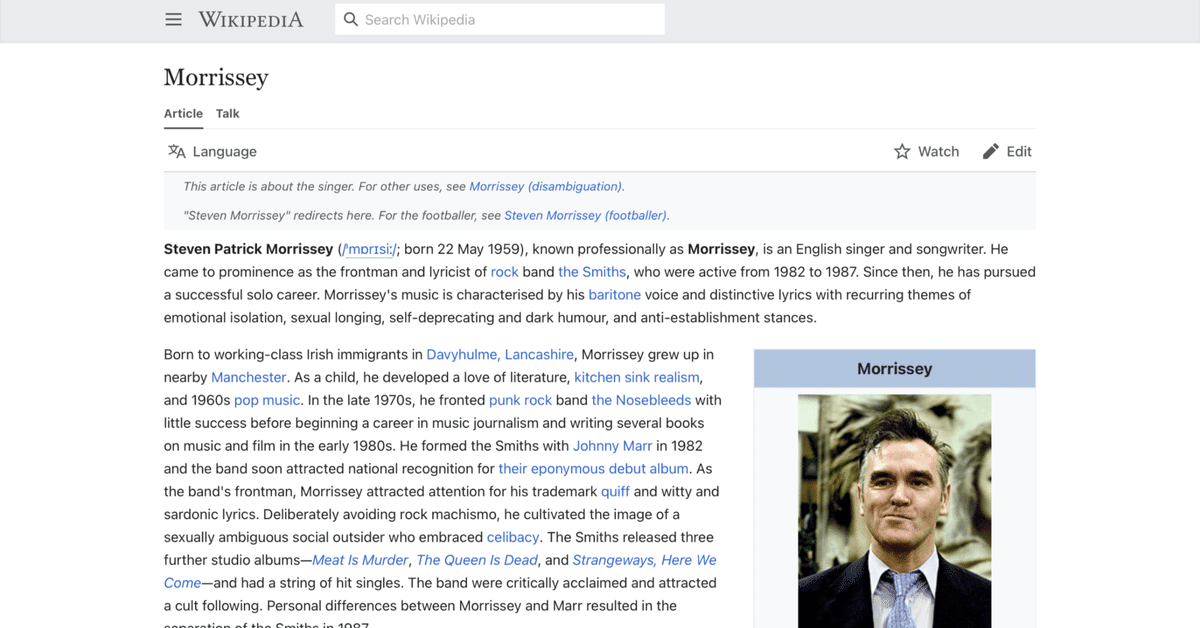Open their eponymous debut album link
This screenshot has width=1200, height=628.
[x=594, y=469]
